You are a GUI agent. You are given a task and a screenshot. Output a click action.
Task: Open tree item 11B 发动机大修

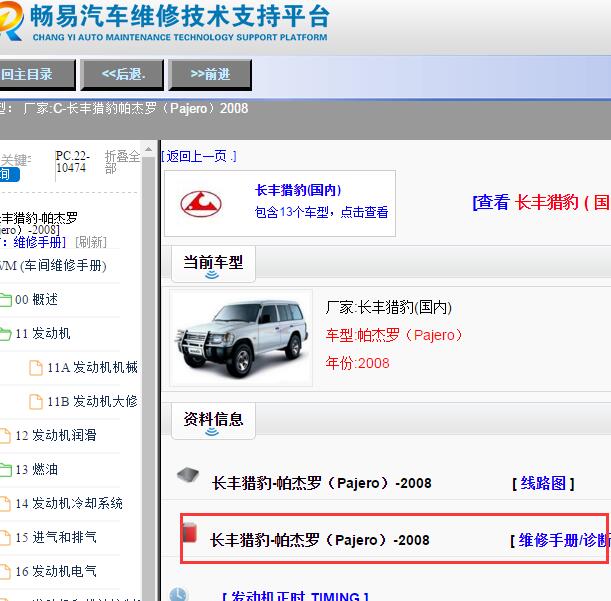pyautogui.click(x=92, y=401)
